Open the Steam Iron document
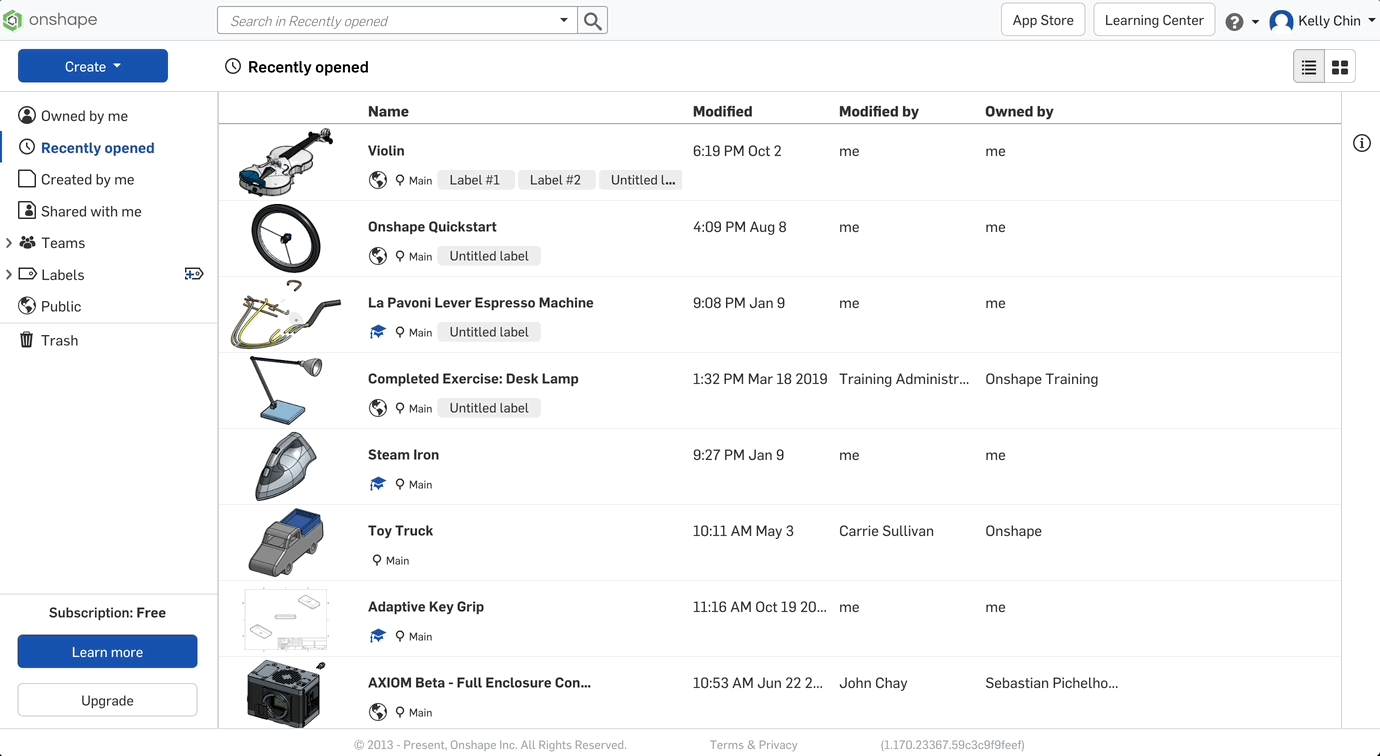 tap(403, 455)
